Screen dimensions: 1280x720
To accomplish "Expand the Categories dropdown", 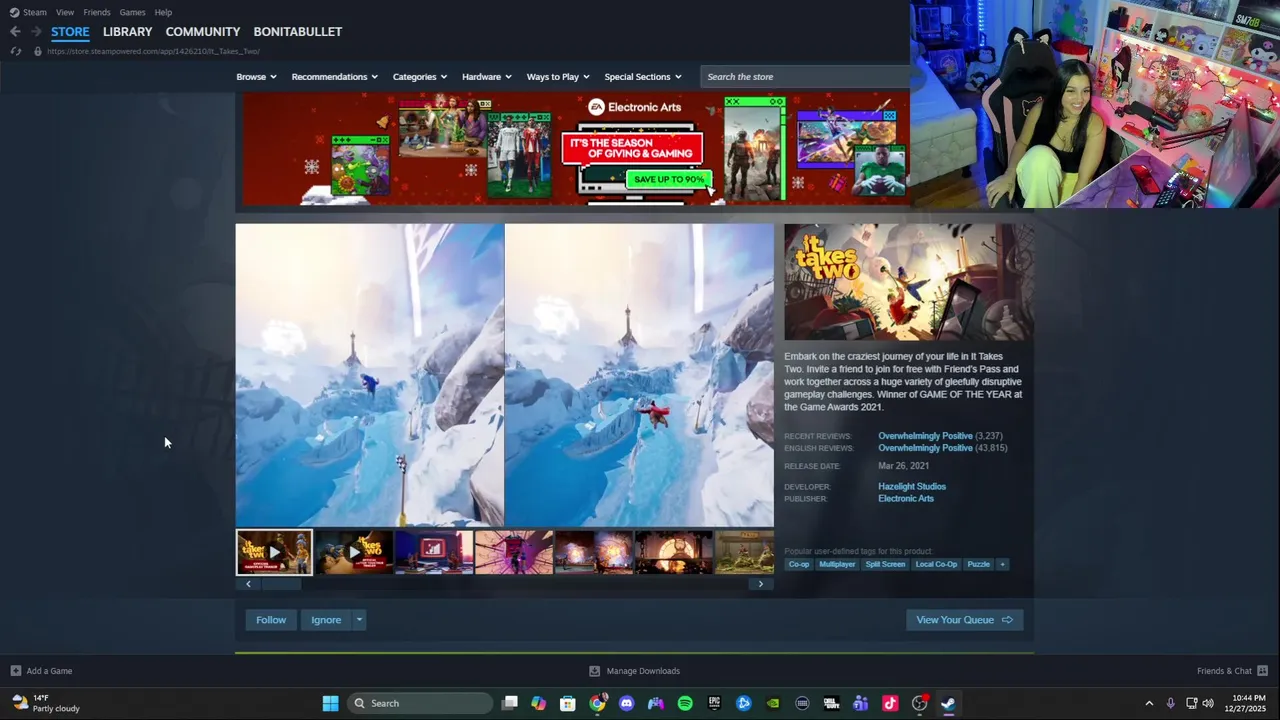I will pyautogui.click(x=419, y=77).
